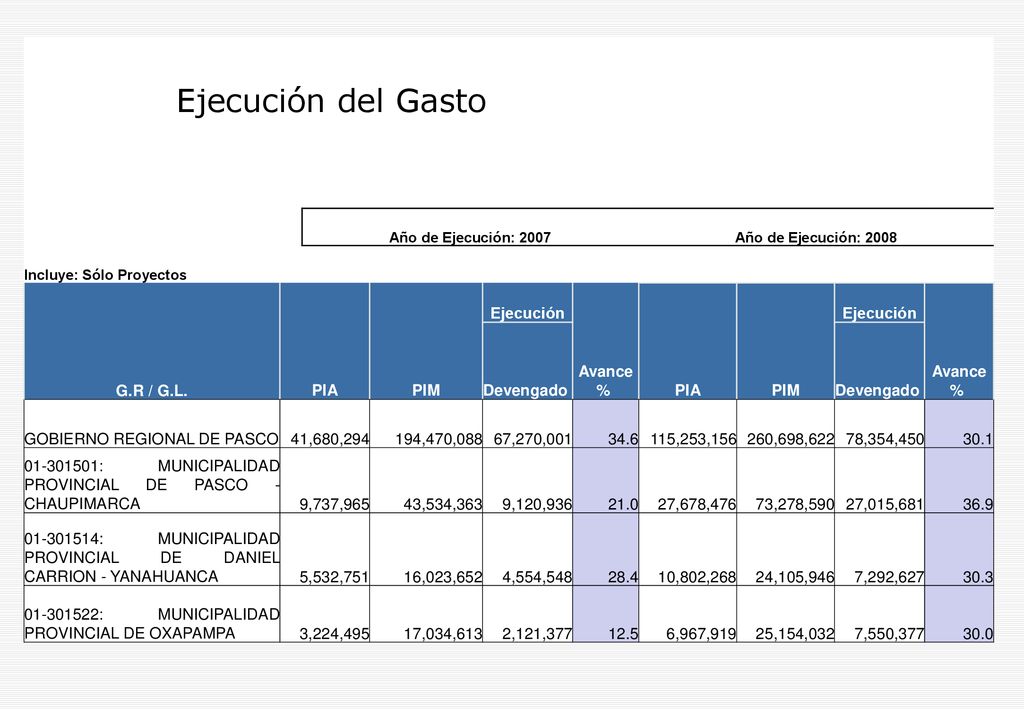The height and width of the screenshot is (709, 1024).
Task: Select cell value 24,105,946
Action: (x=795, y=577)
